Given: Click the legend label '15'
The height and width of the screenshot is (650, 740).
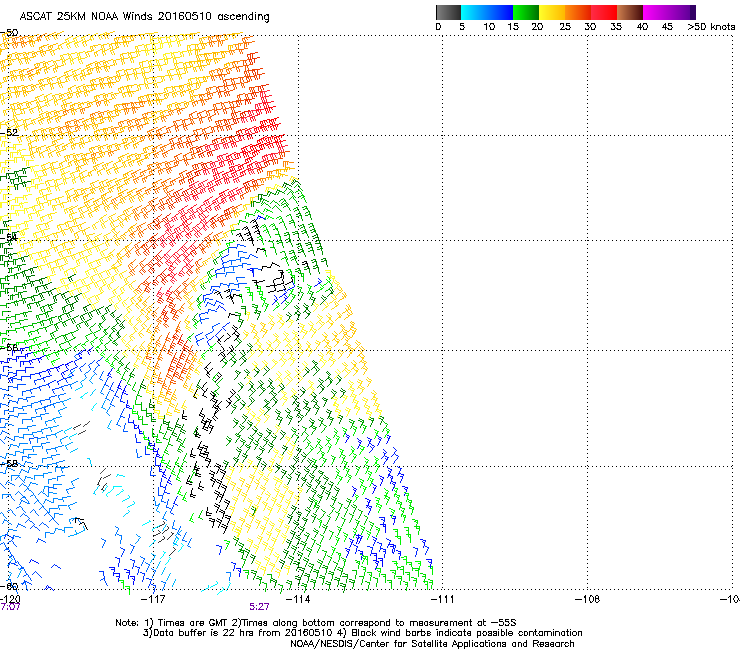Looking at the screenshot, I should 513,27.
